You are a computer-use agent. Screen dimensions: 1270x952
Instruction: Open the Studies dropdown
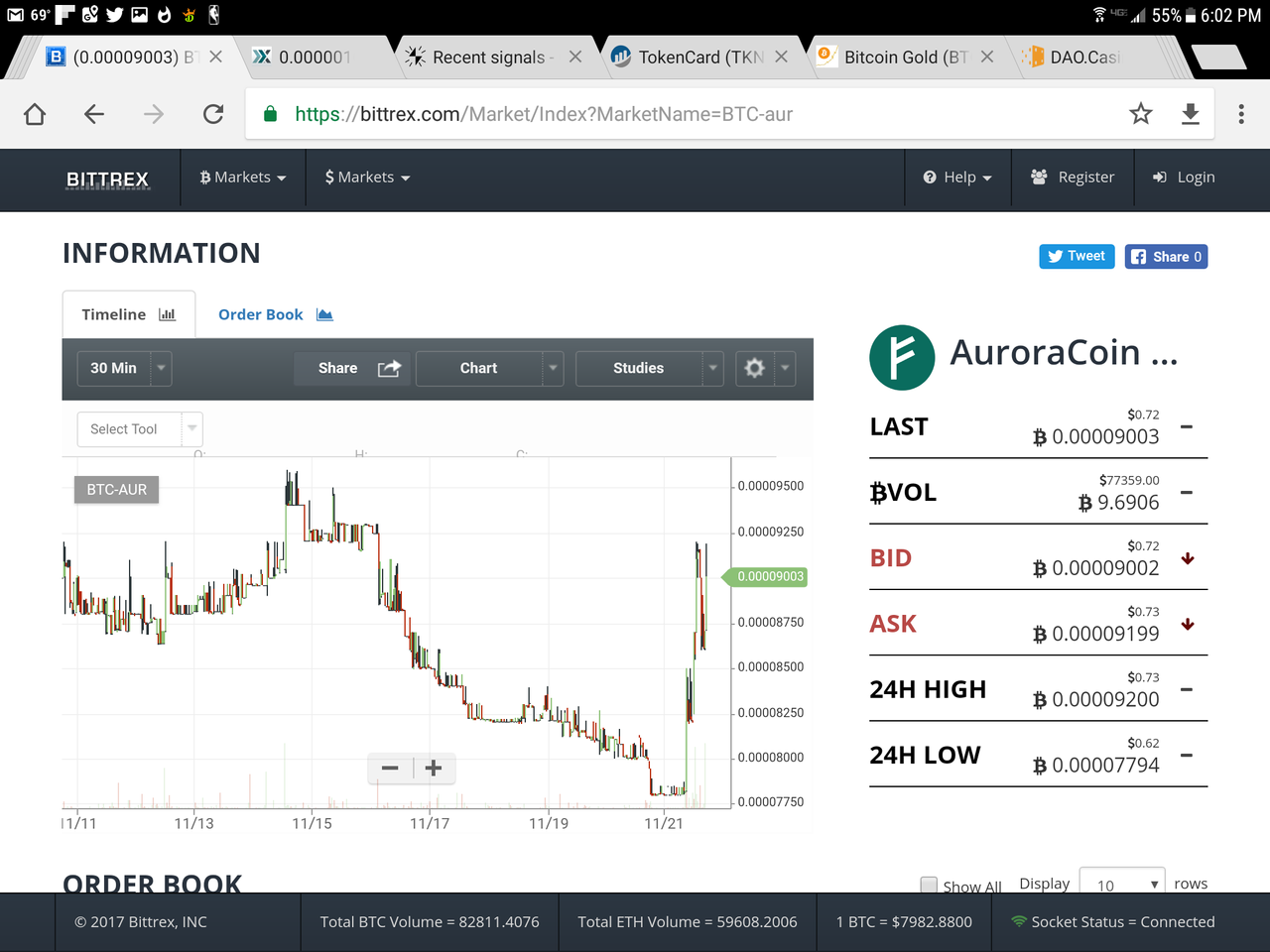(649, 368)
